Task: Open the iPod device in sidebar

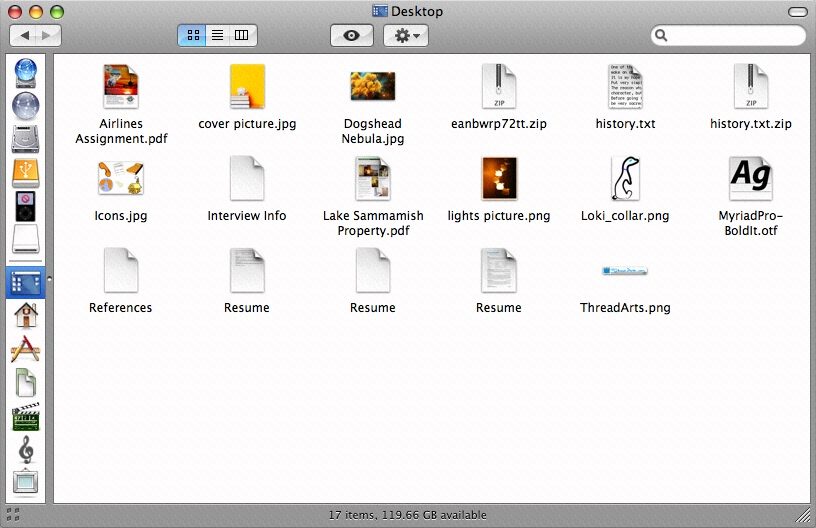Action: coord(26,206)
